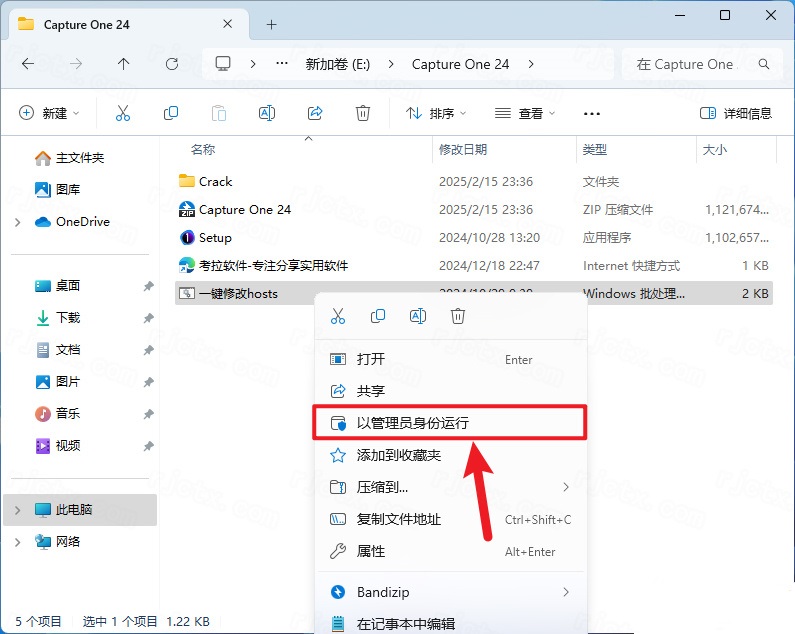Open the Bandizip submenu
795x634 pixels.
449,592
